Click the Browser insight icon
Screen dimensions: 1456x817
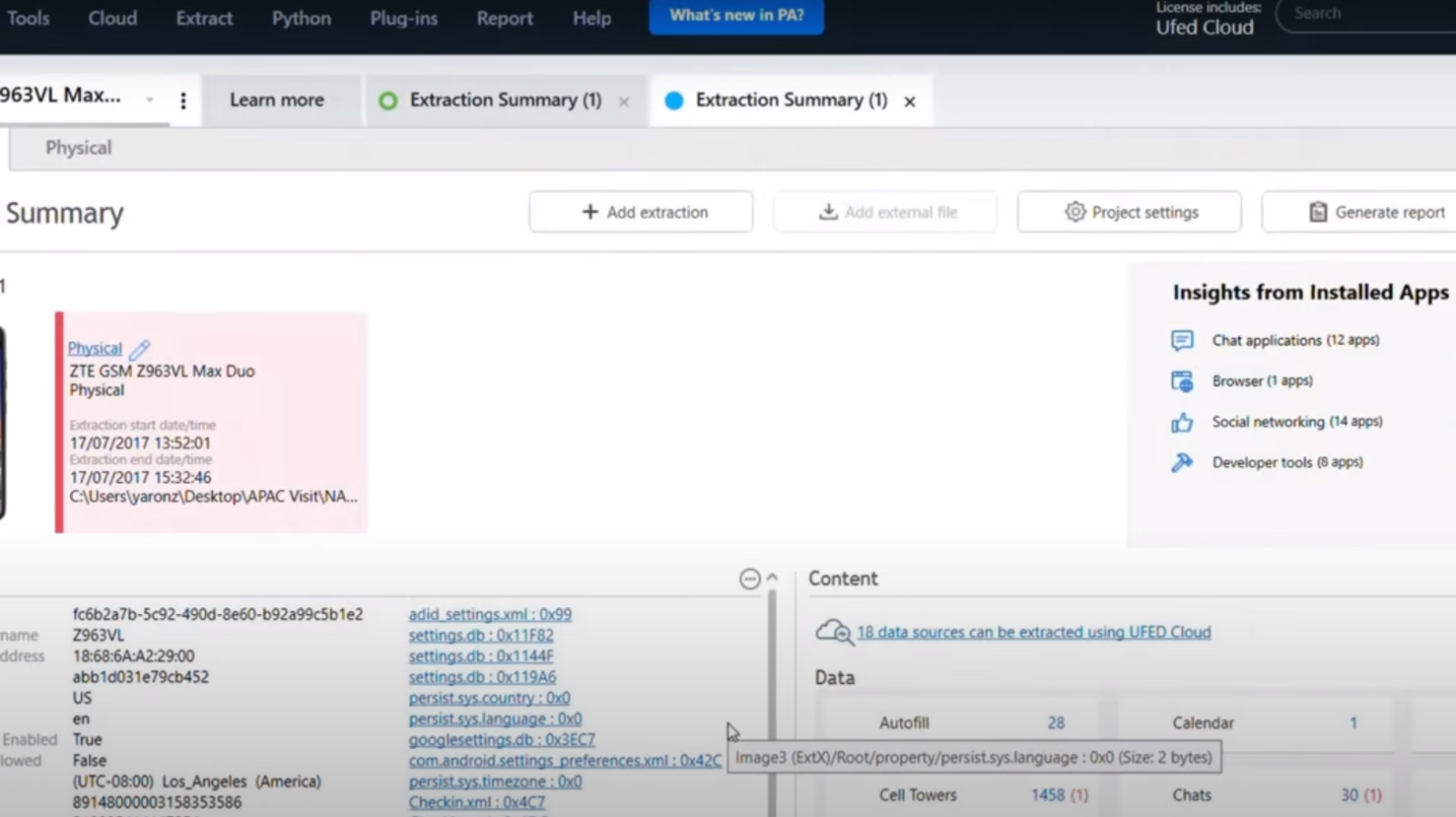pyautogui.click(x=1181, y=381)
